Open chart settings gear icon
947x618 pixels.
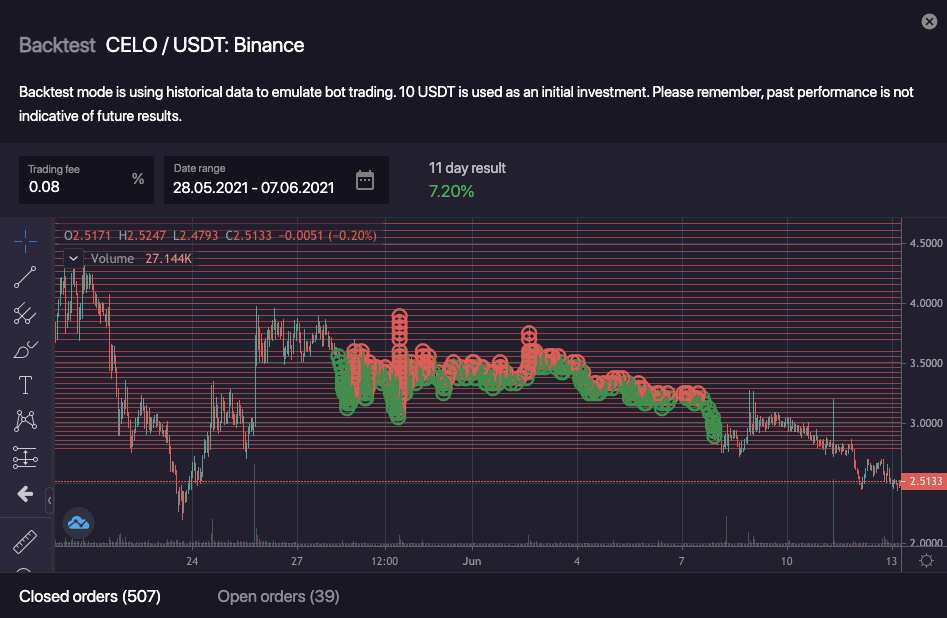[x=926, y=560]
